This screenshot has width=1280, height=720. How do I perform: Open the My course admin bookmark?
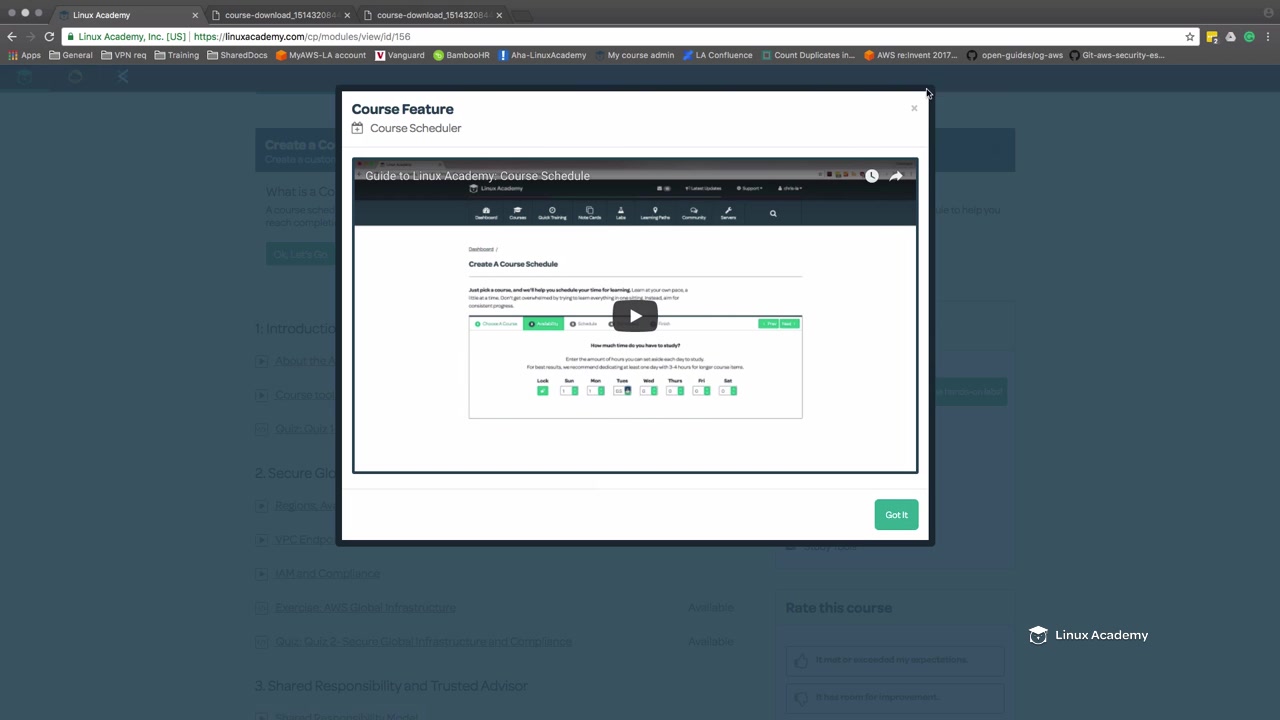[x=634, y=55]
